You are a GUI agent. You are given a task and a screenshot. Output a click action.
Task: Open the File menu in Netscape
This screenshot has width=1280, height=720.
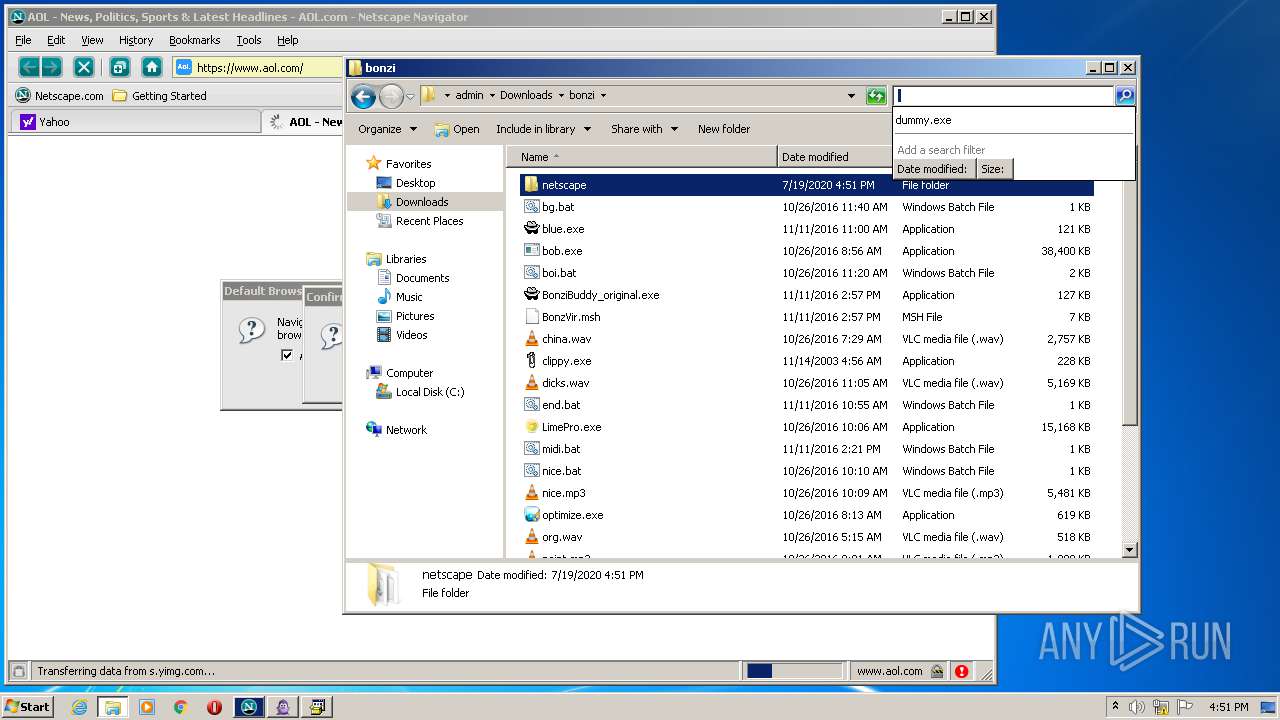click(23, 40)
